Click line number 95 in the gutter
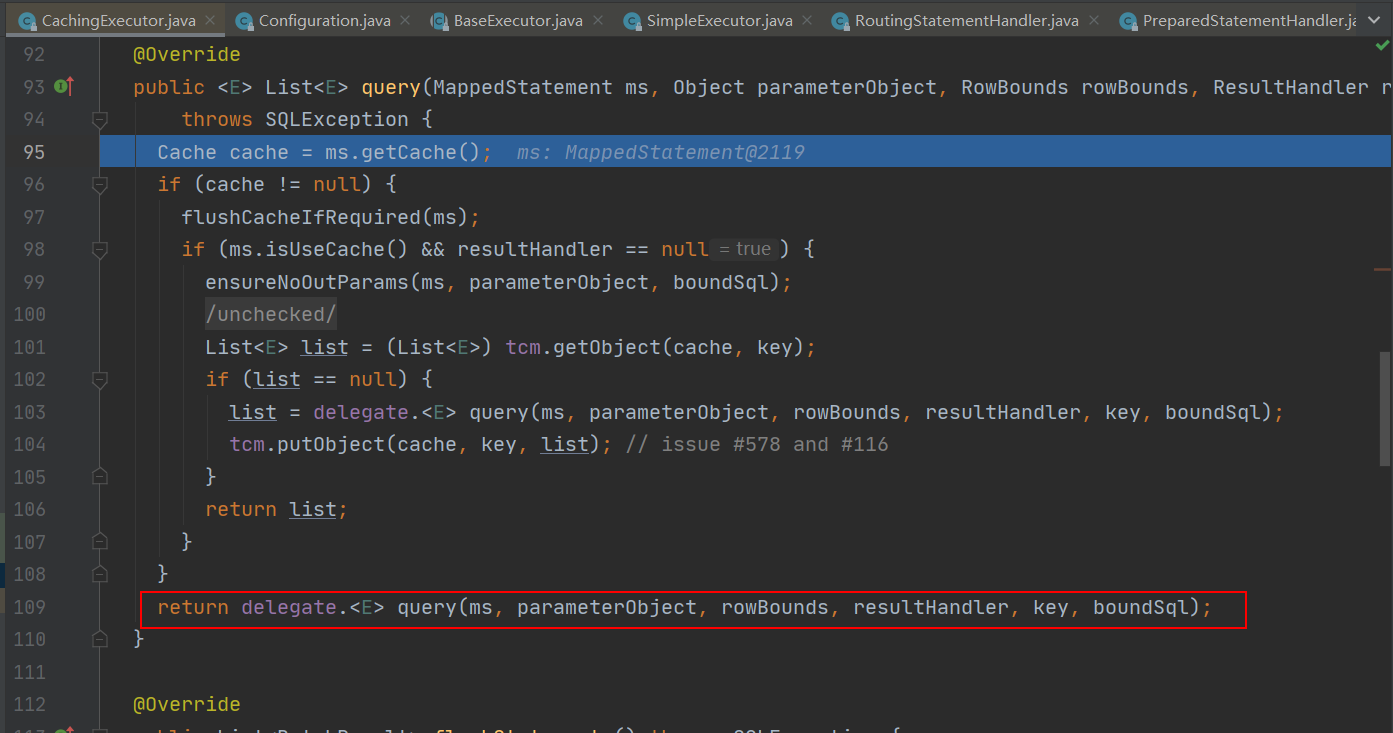 [x=34, y=152]
